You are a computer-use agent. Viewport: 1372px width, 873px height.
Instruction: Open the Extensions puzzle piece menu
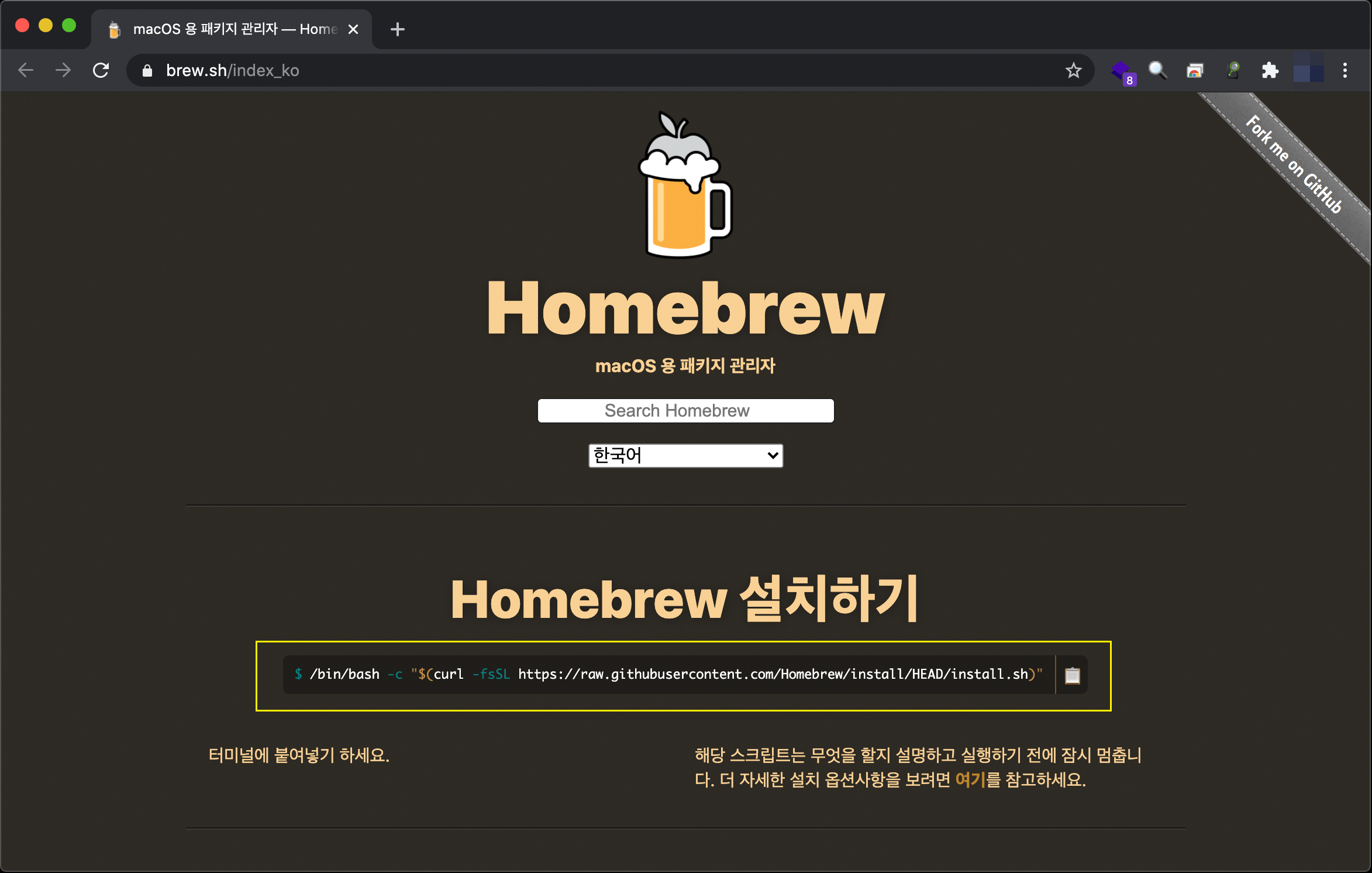[x=1270, y=71]
